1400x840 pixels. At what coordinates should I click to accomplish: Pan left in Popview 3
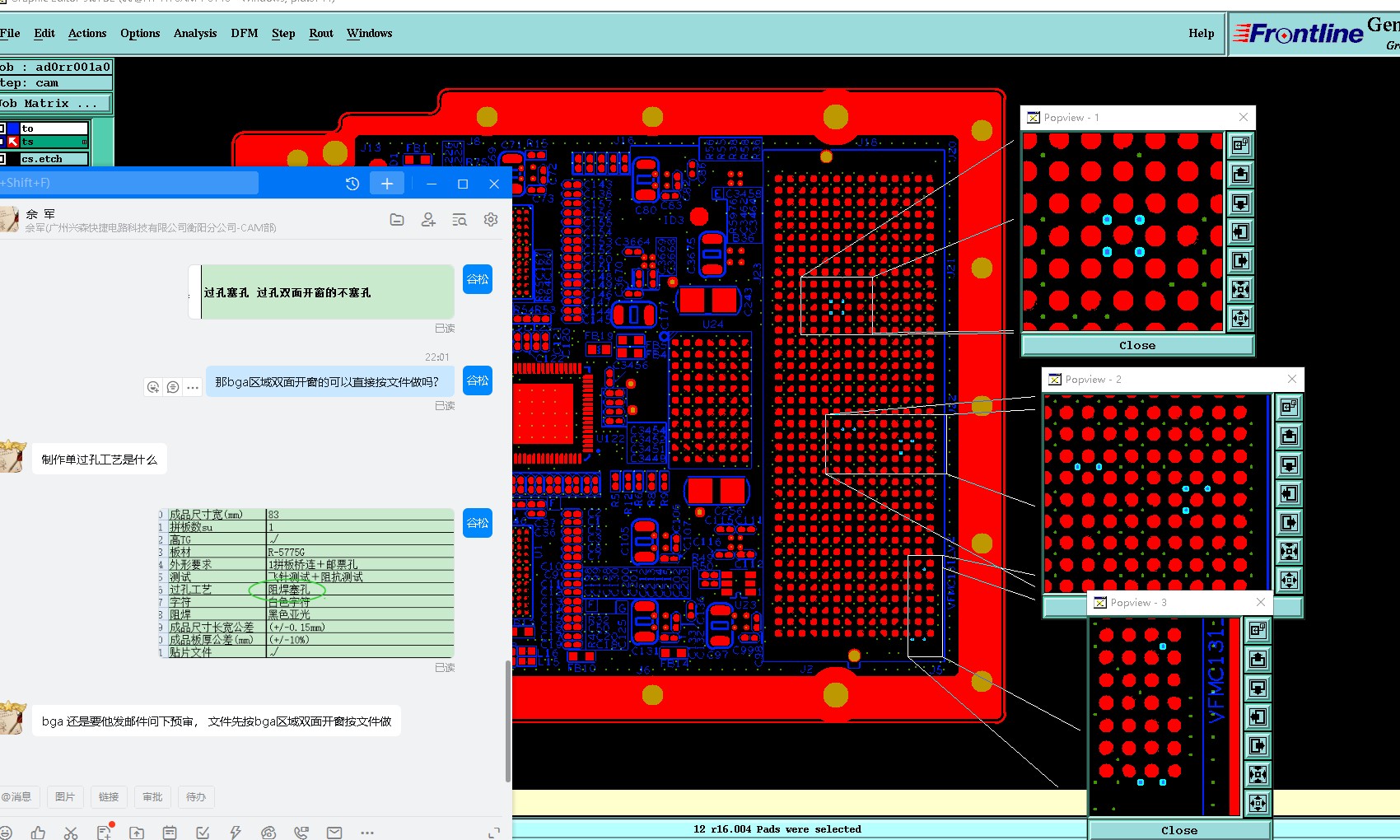coord(1258,716)
